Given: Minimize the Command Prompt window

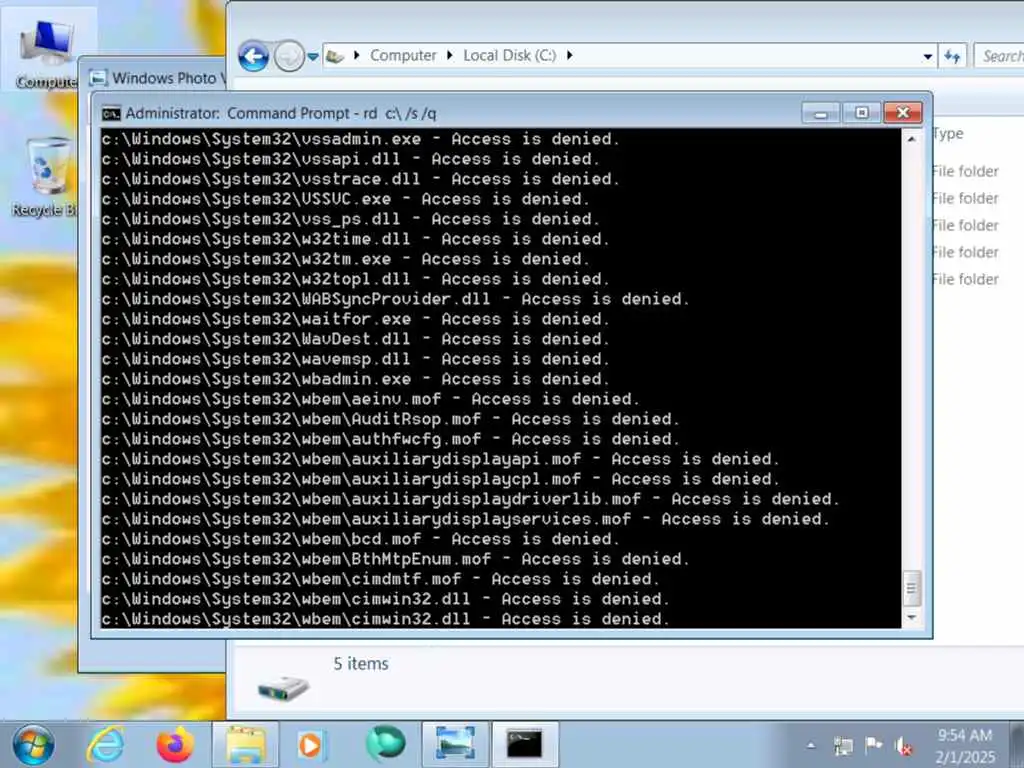Looking at the screenshot, I should click(x=821, y=113).
